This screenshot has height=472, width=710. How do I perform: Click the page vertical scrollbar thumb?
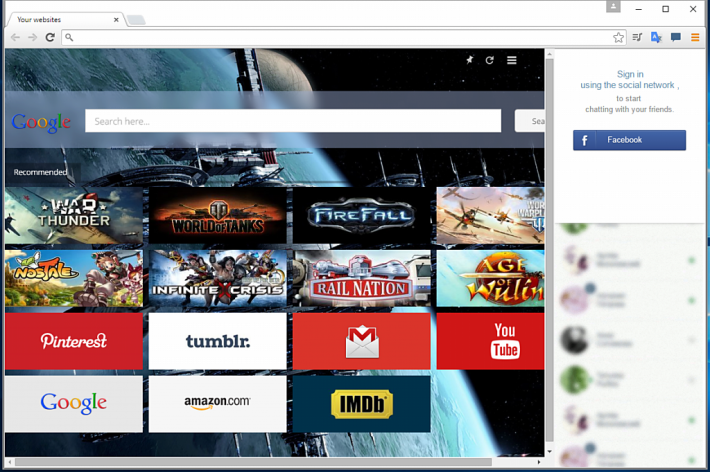[x=549, y=250]
